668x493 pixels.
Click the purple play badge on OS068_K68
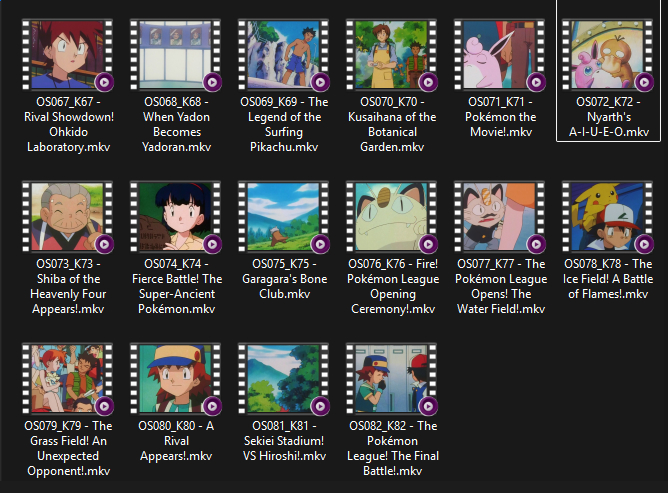pos(212,82)
